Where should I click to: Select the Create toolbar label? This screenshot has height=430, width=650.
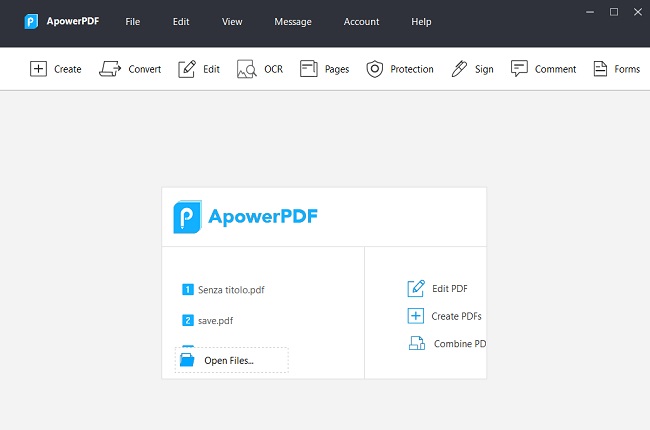pos(68,69)
